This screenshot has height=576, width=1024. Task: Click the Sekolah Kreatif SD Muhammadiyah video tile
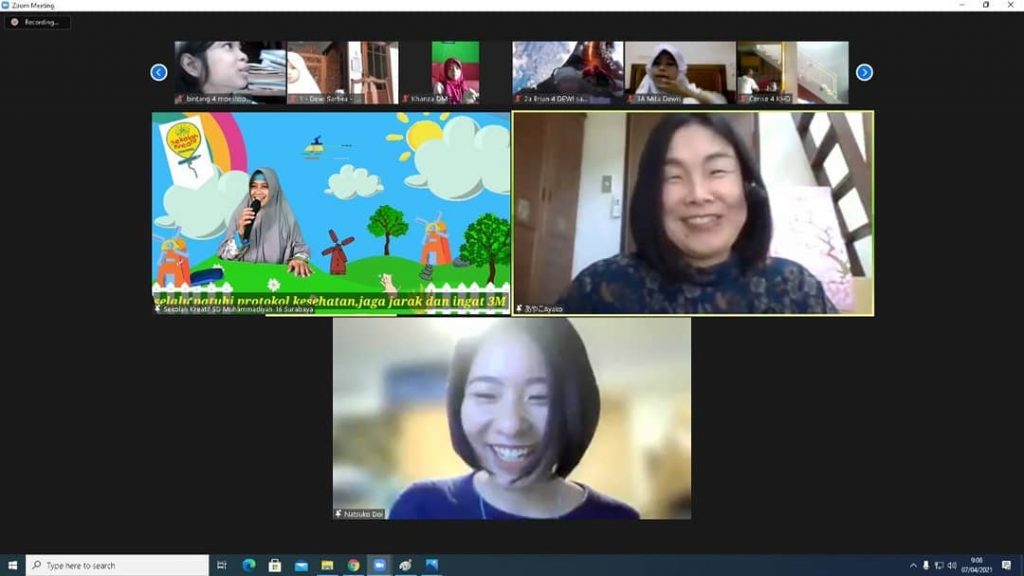(331, 213)
